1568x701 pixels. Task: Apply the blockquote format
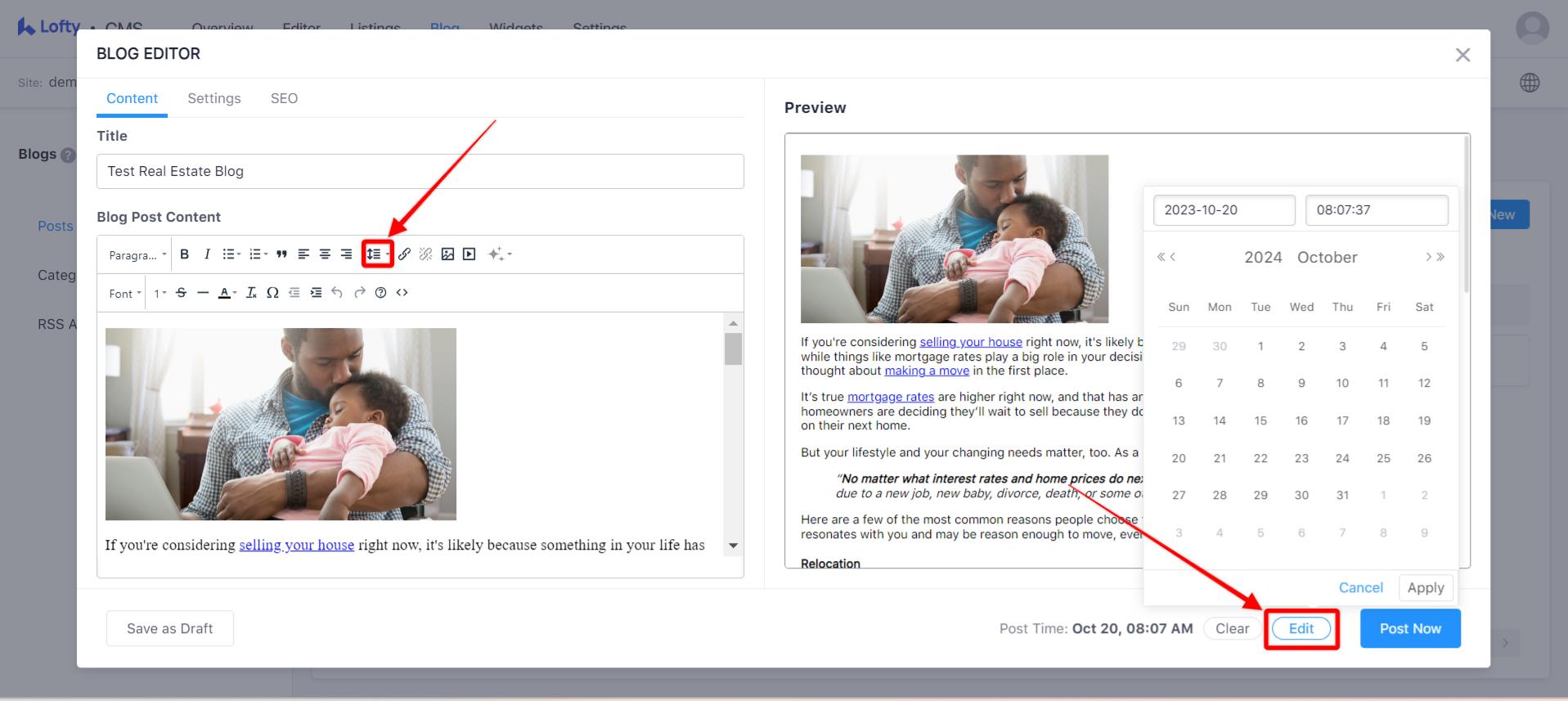281,254
